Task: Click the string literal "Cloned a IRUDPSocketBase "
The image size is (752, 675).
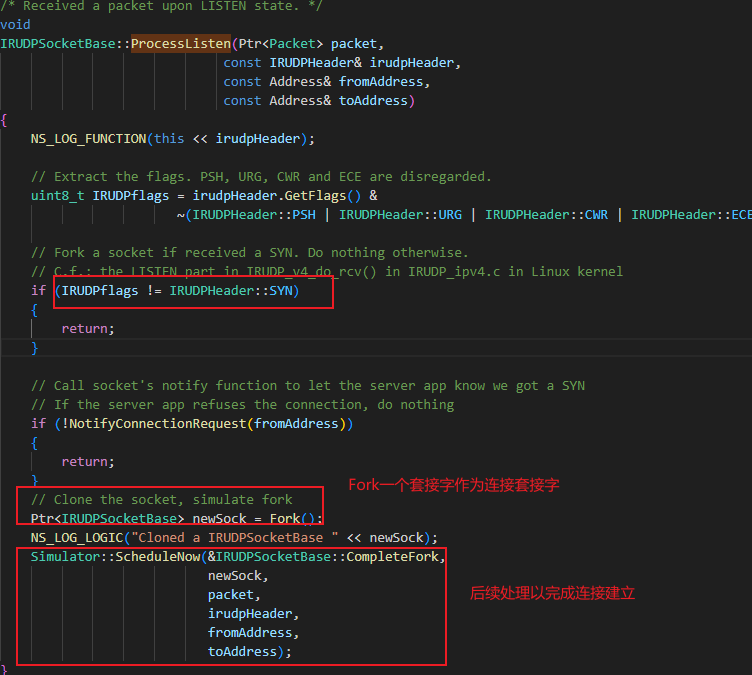Action: tap(235, 538)
